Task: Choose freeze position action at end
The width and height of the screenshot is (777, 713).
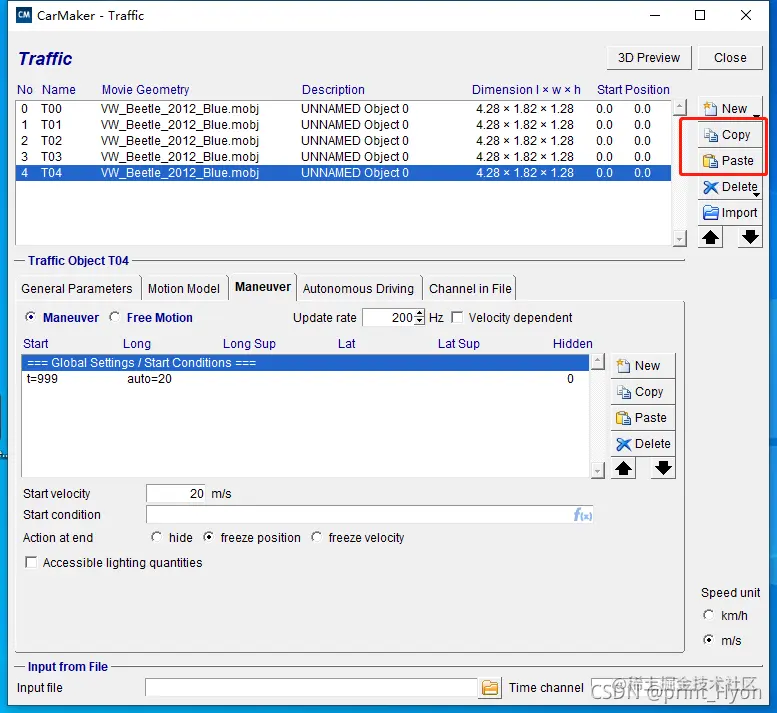Action: coord(209,537)
